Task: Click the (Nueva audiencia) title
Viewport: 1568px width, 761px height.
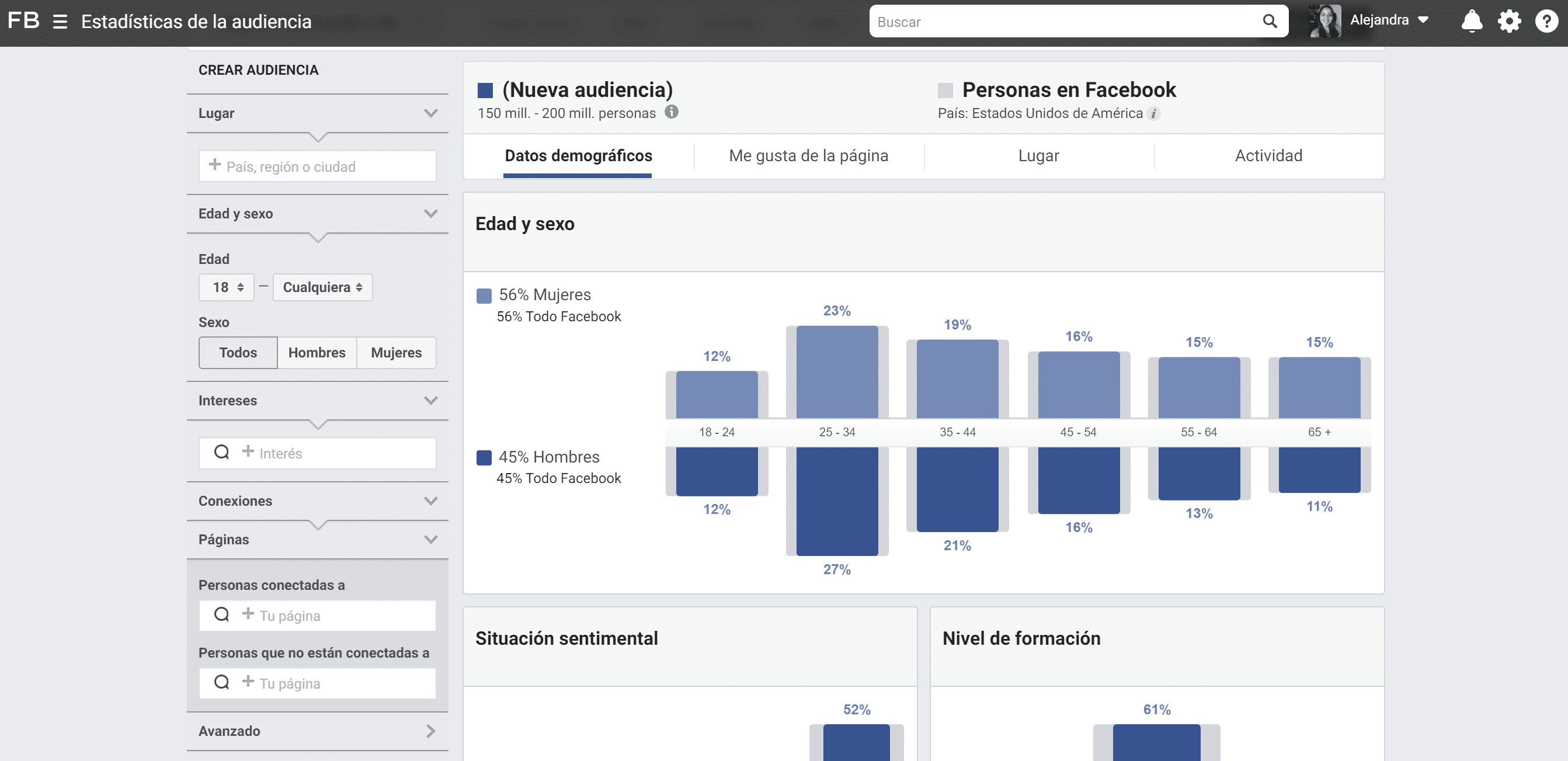Action: [x=587, y=90]
